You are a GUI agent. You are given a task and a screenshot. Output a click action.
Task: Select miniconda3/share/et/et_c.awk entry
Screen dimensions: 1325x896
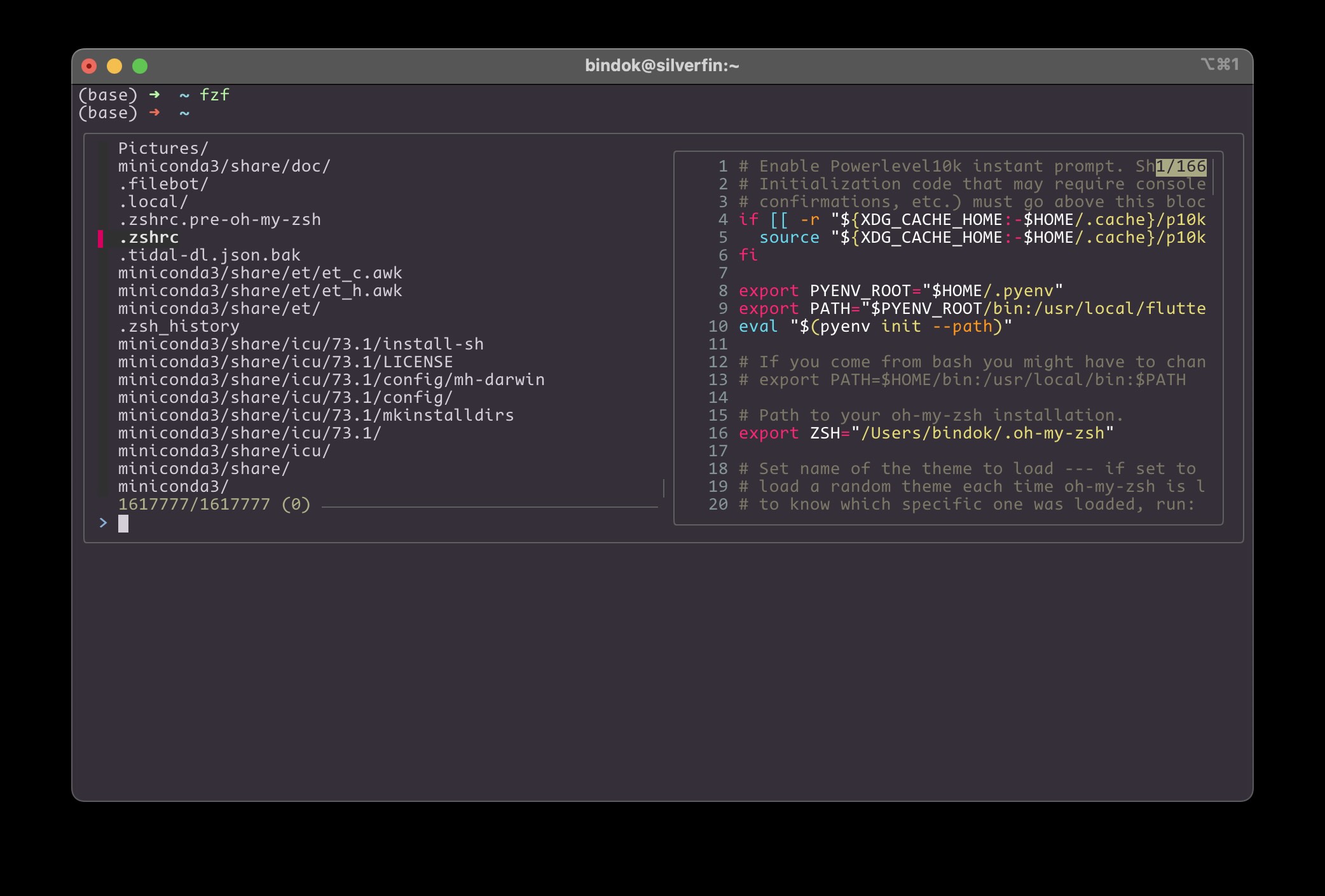point(260,273)
